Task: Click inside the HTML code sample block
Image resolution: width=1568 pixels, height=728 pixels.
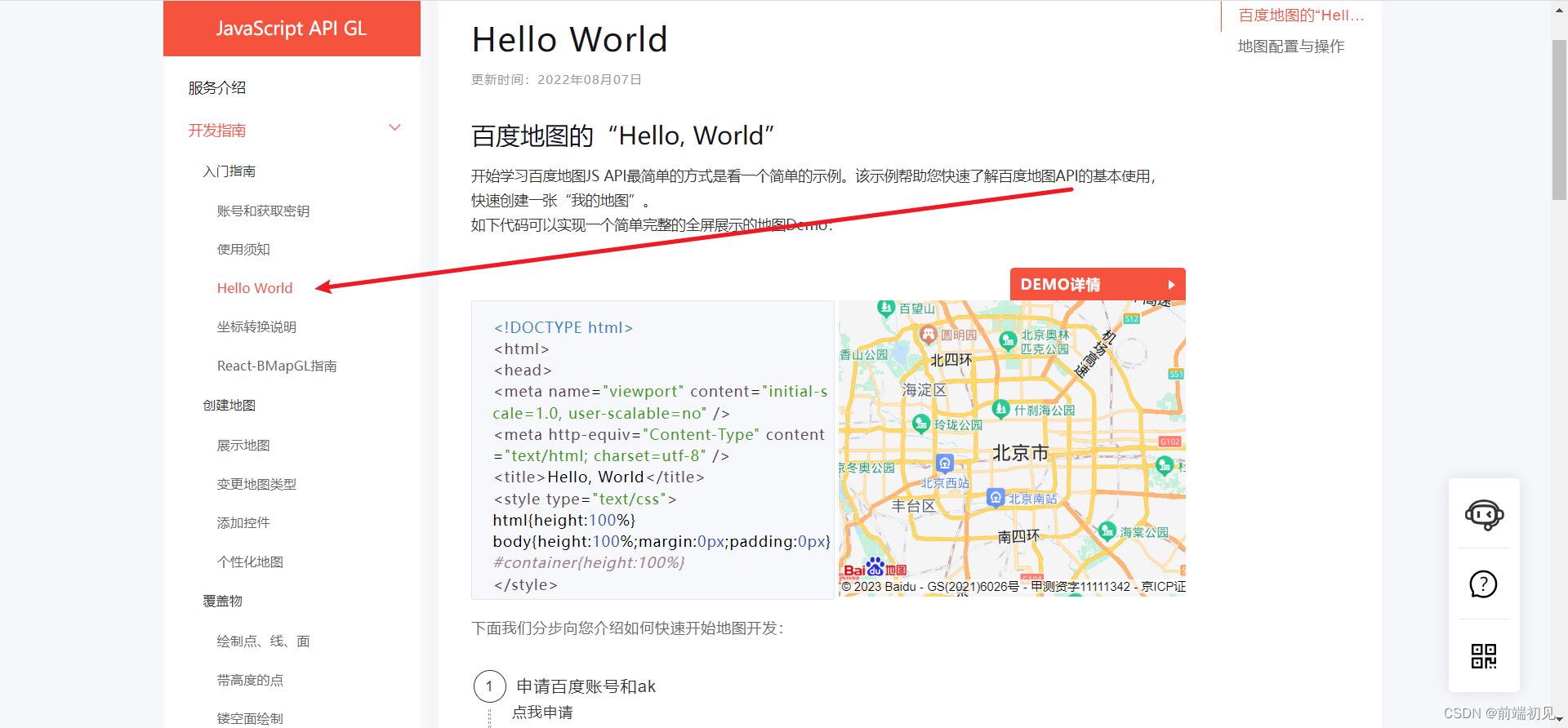Action: point(653,450)
